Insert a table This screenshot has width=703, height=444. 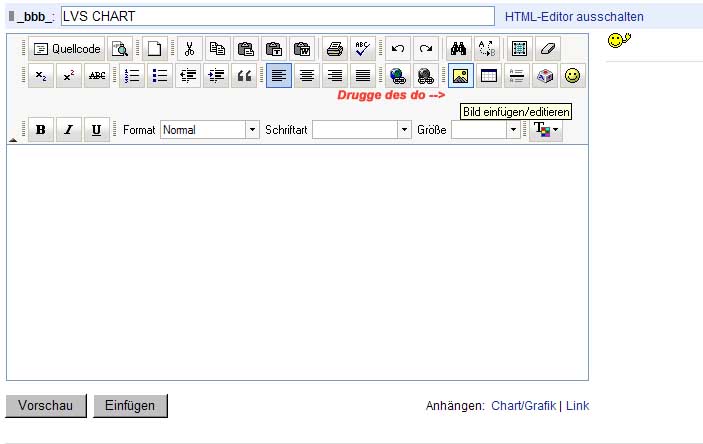pyautogui.click(x=489, y=76)
